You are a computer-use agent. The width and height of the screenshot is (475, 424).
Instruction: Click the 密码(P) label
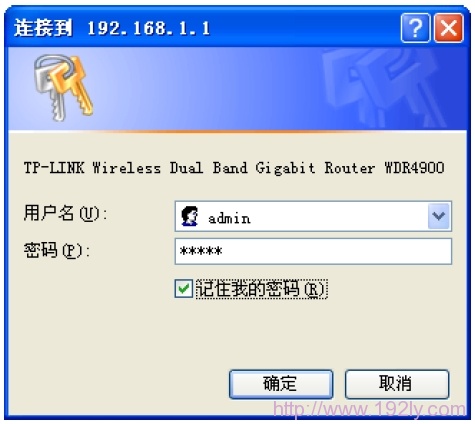pos(57,251)
